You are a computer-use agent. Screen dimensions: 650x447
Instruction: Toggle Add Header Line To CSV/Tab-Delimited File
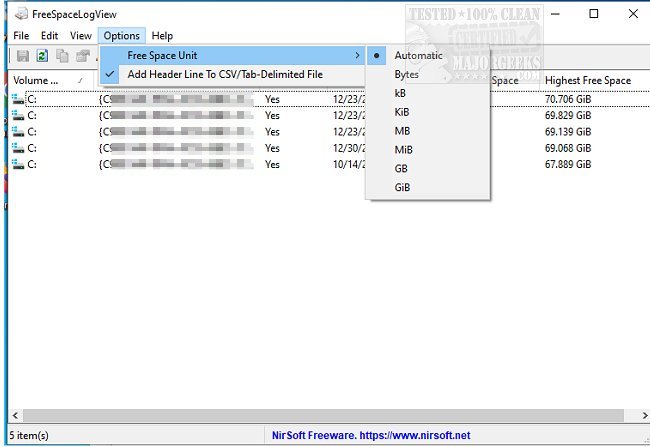(x=232, y=74)
